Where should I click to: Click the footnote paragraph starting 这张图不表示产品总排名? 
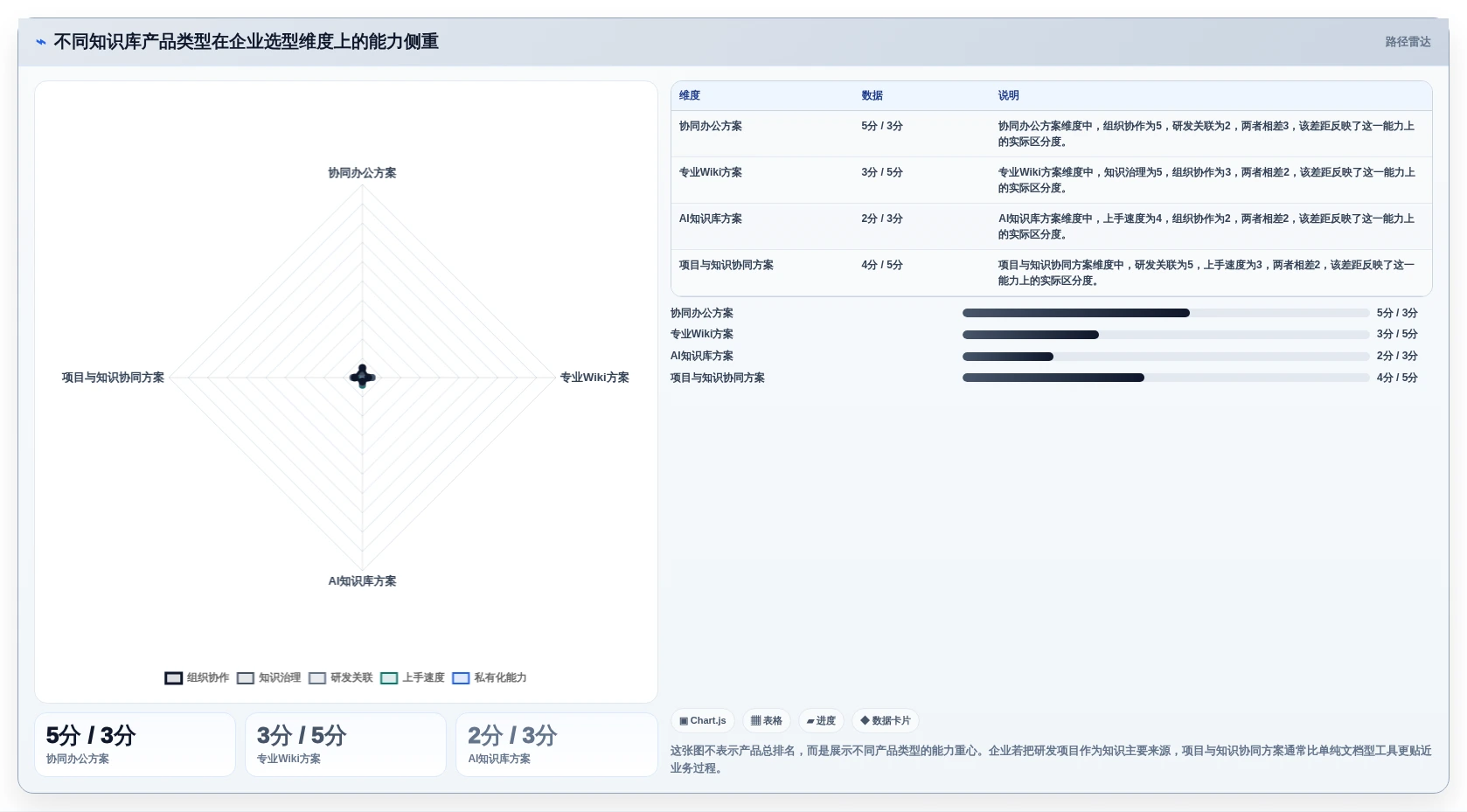1051,760
